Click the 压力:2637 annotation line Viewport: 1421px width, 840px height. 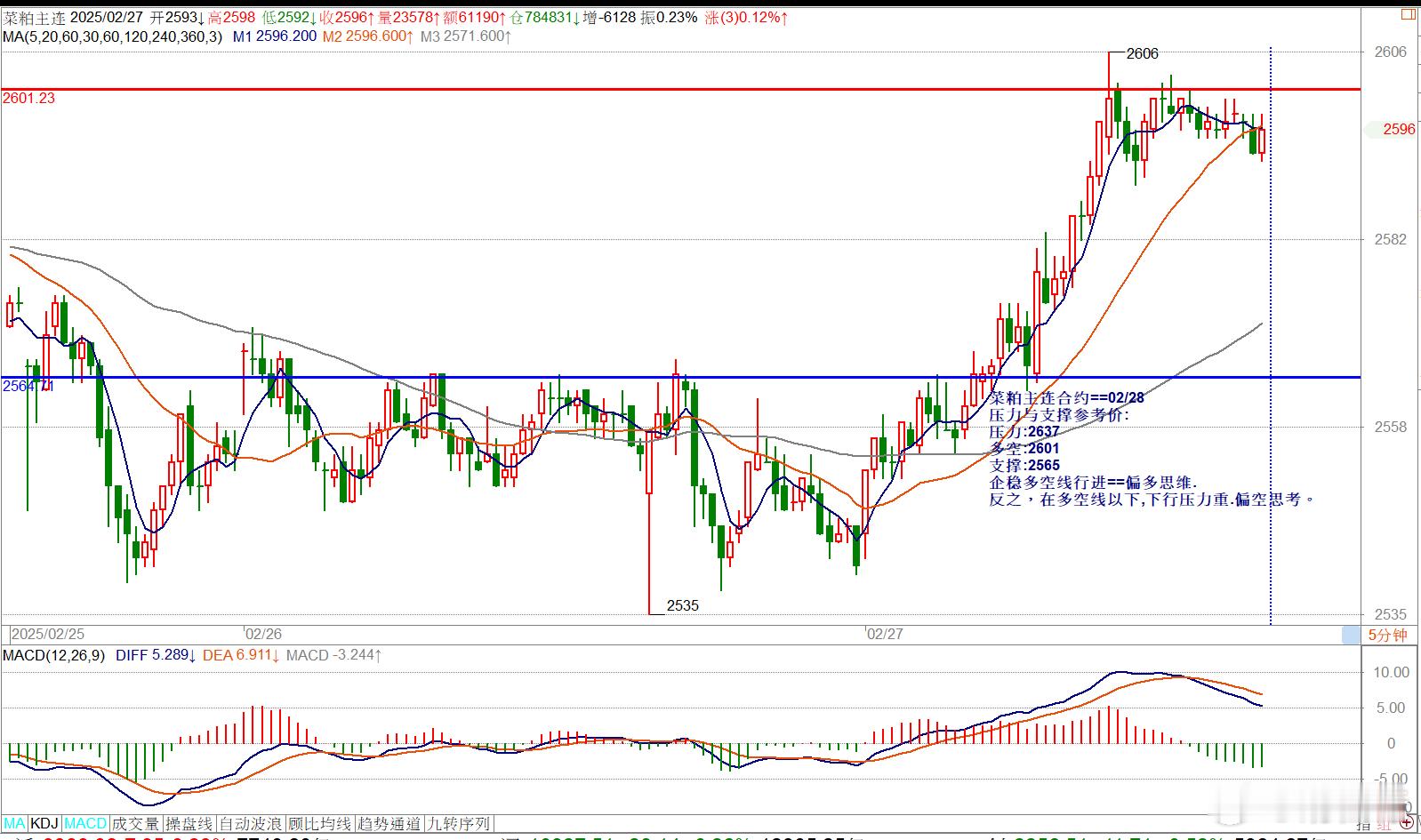point(1024,432)
